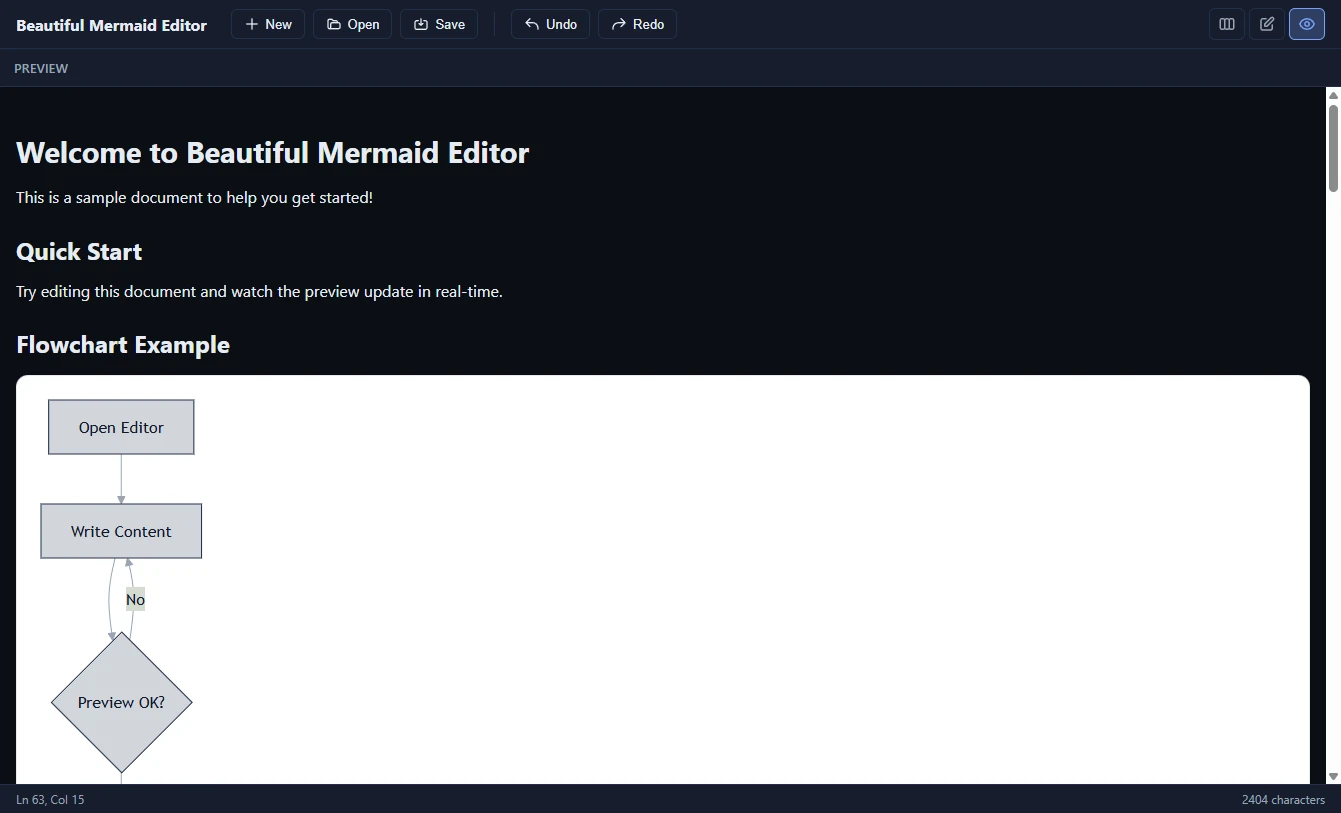
Task: Click the Beautiful Mermaid Editor title
Action: point(111,25)
